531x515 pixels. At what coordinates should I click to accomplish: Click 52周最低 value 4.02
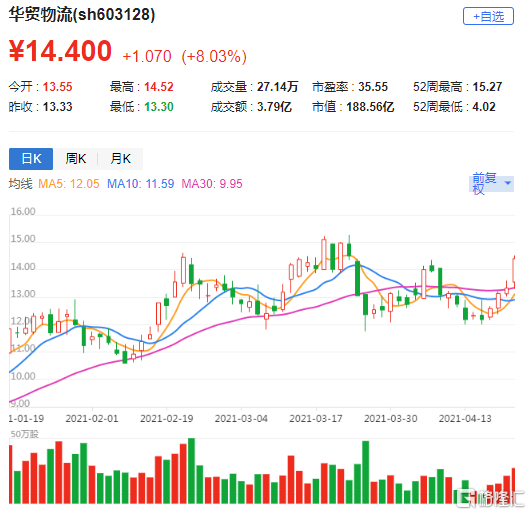[x=484, y=107]
